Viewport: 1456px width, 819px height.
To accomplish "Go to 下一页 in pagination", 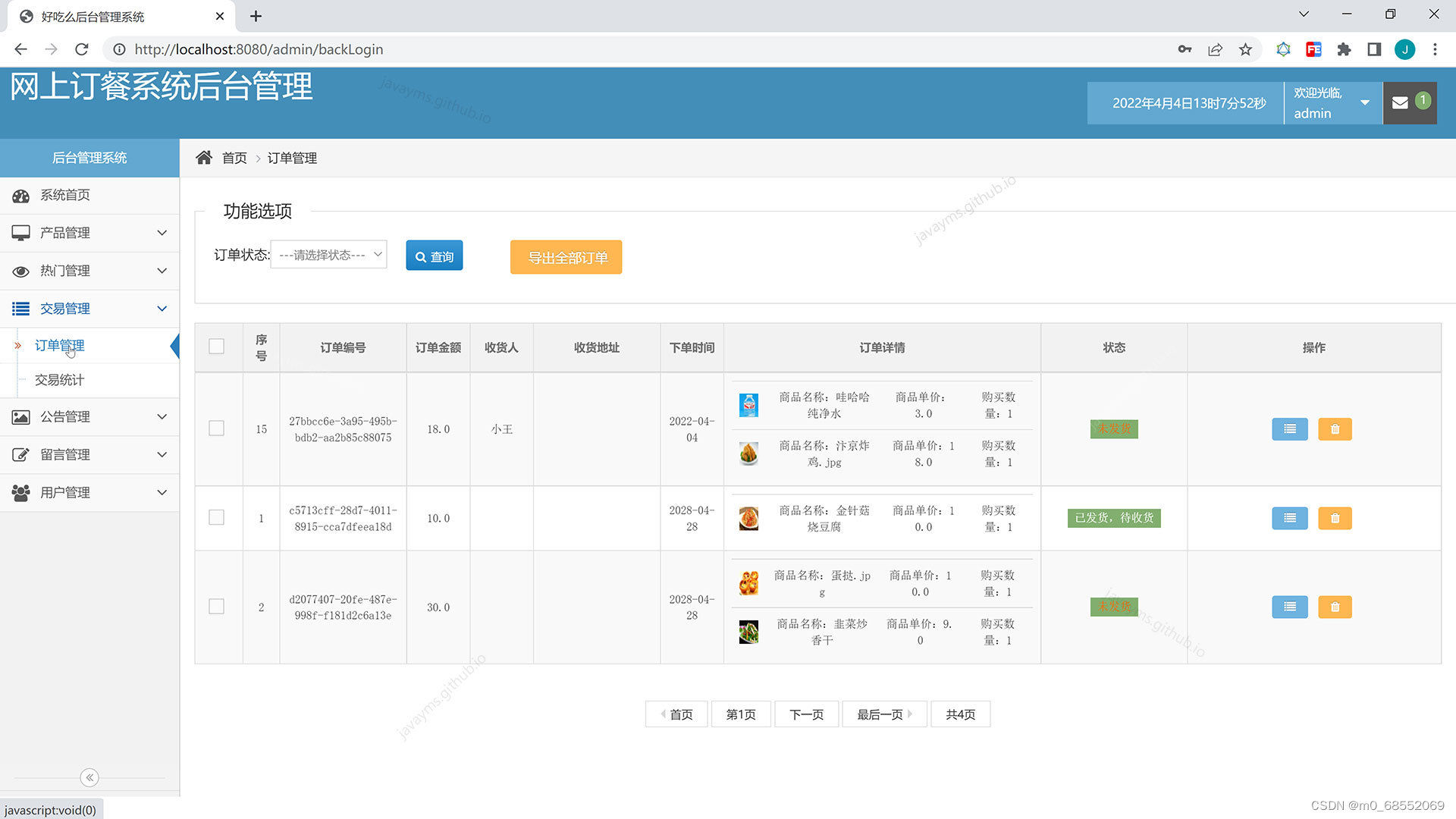I will [x=806, y=714].
